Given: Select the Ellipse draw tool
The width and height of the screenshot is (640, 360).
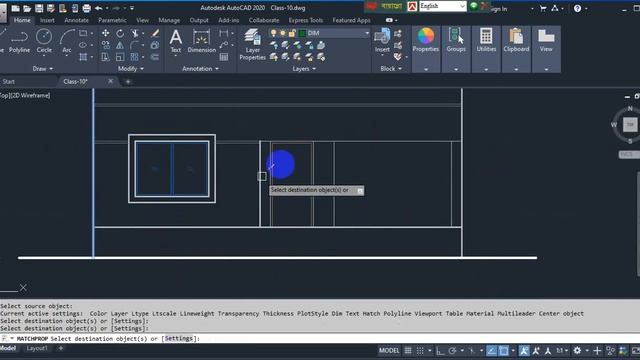Looking at the screenshot, I should pyautogui.click(x=83, y=45).
